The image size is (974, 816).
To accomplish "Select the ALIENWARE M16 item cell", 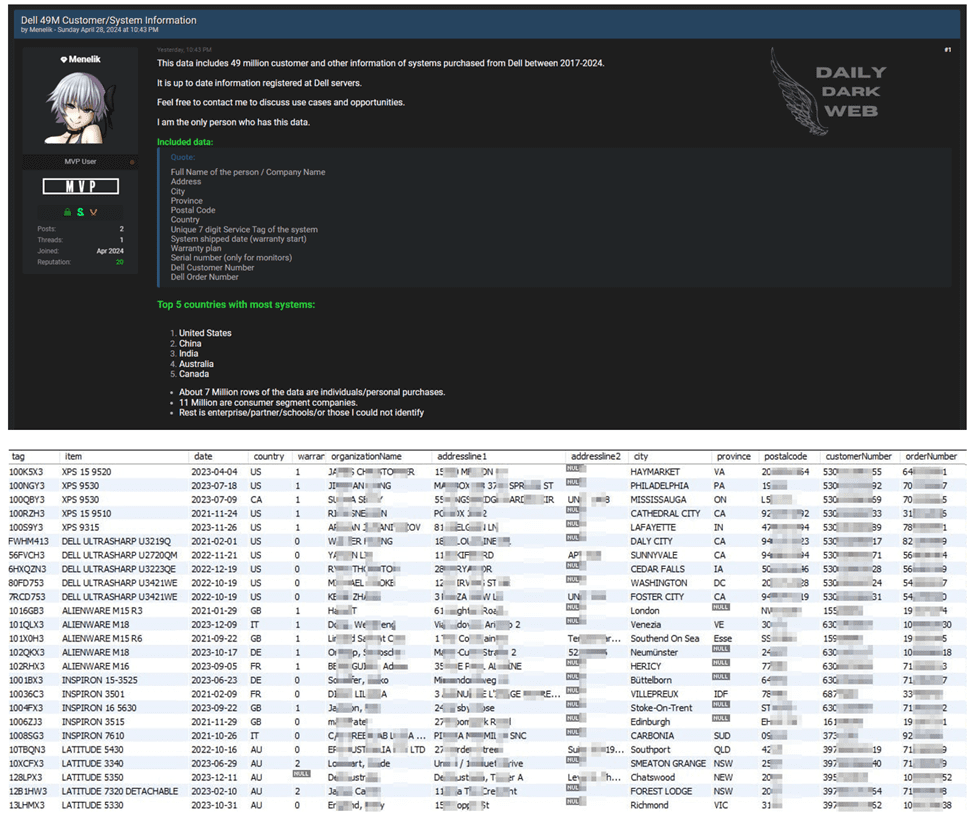I will [x=95, y=667].
